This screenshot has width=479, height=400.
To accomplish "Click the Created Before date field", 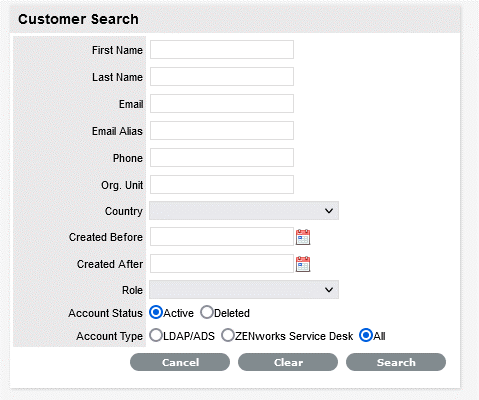I will (222, 237).
